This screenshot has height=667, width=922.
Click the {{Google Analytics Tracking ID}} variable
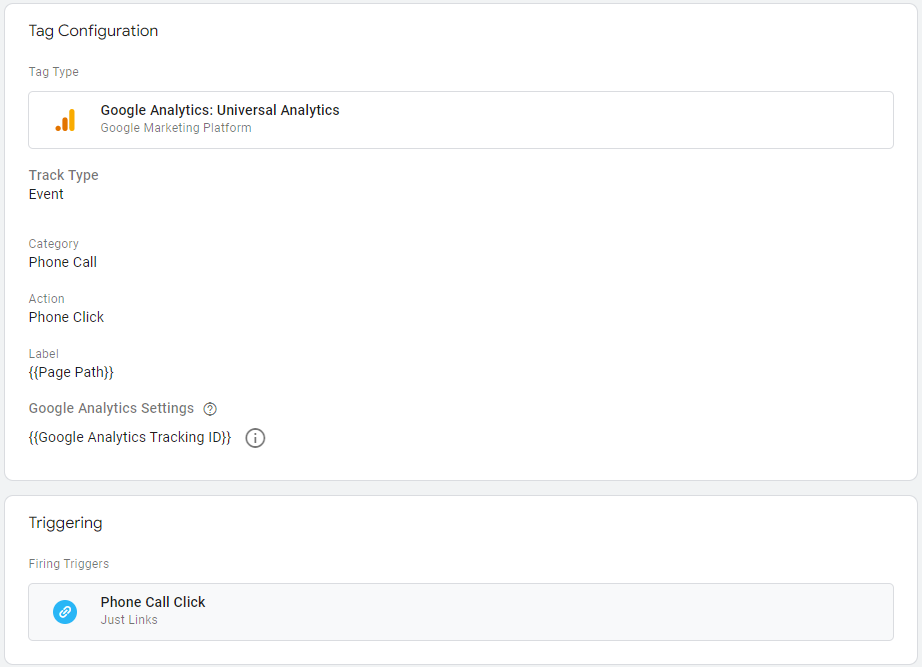point(130,438)
